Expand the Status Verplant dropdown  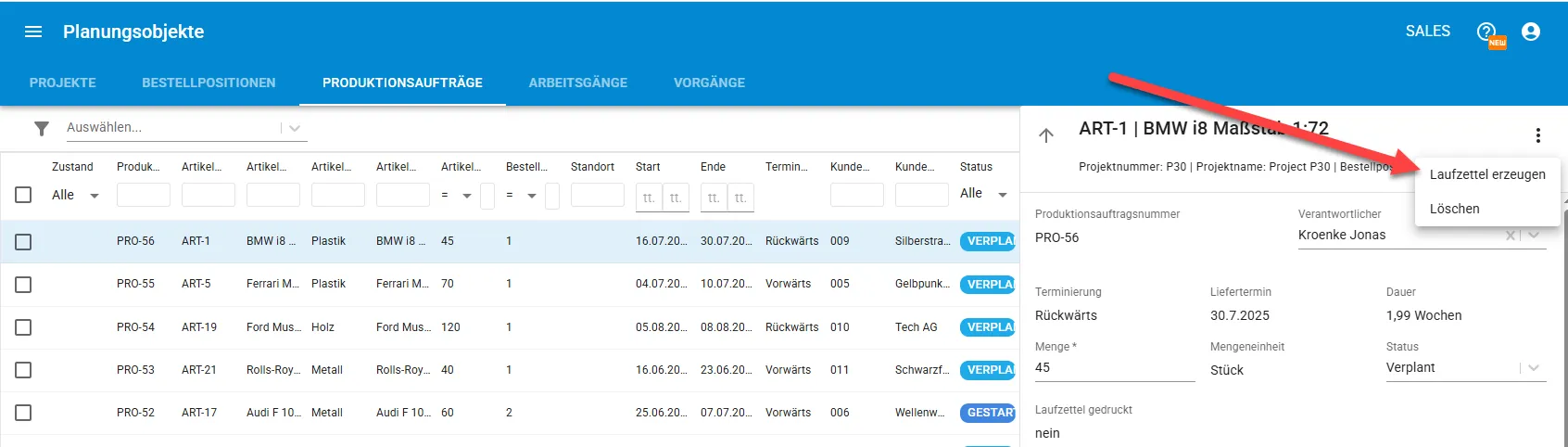point(1535,368)
